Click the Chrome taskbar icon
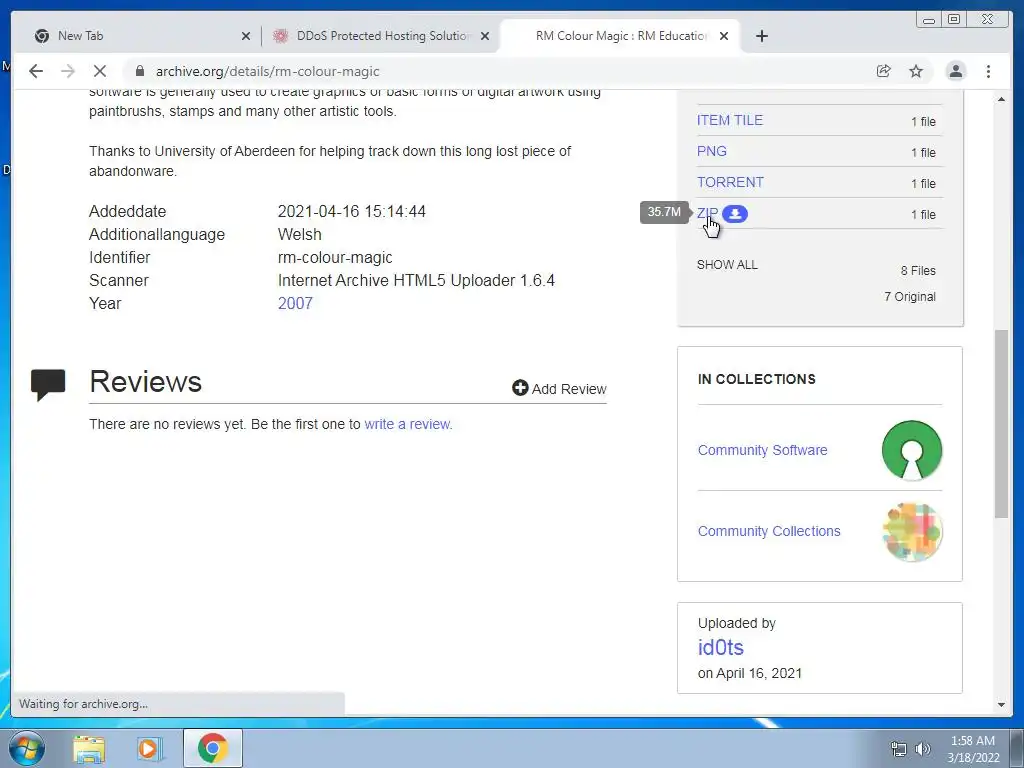Image resolution: width=1024 pixels, height=768 pixels. click(212, 748)
